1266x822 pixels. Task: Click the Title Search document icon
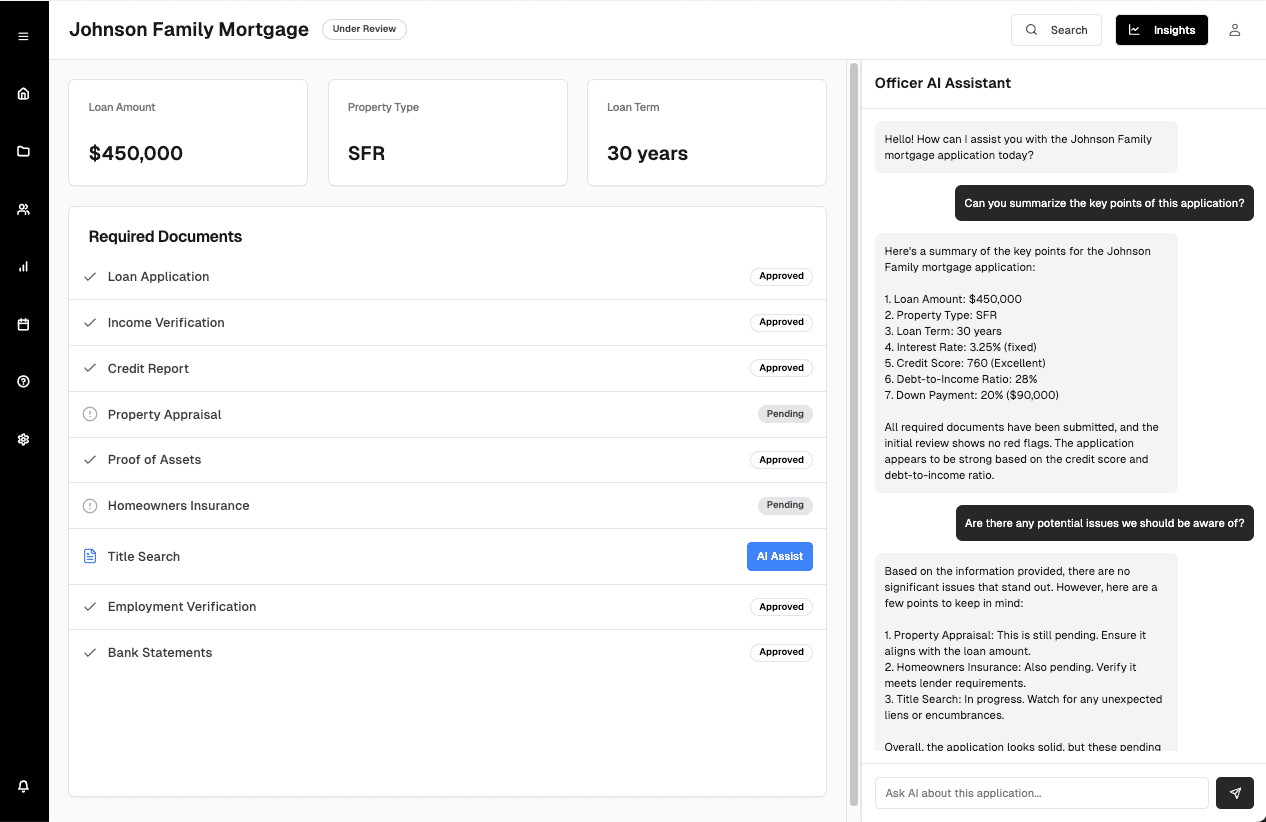(x=89, y=556)
